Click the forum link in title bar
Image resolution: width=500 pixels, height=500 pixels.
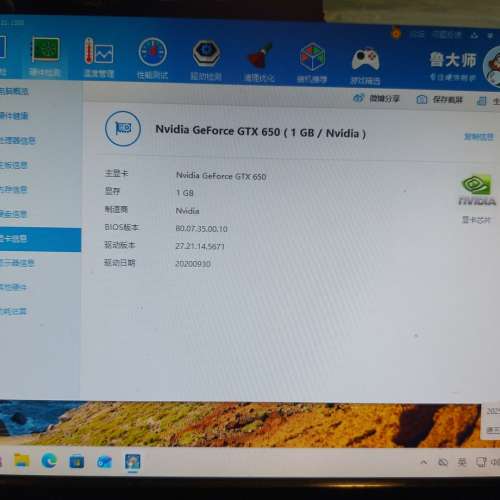(x=417, y=34)
